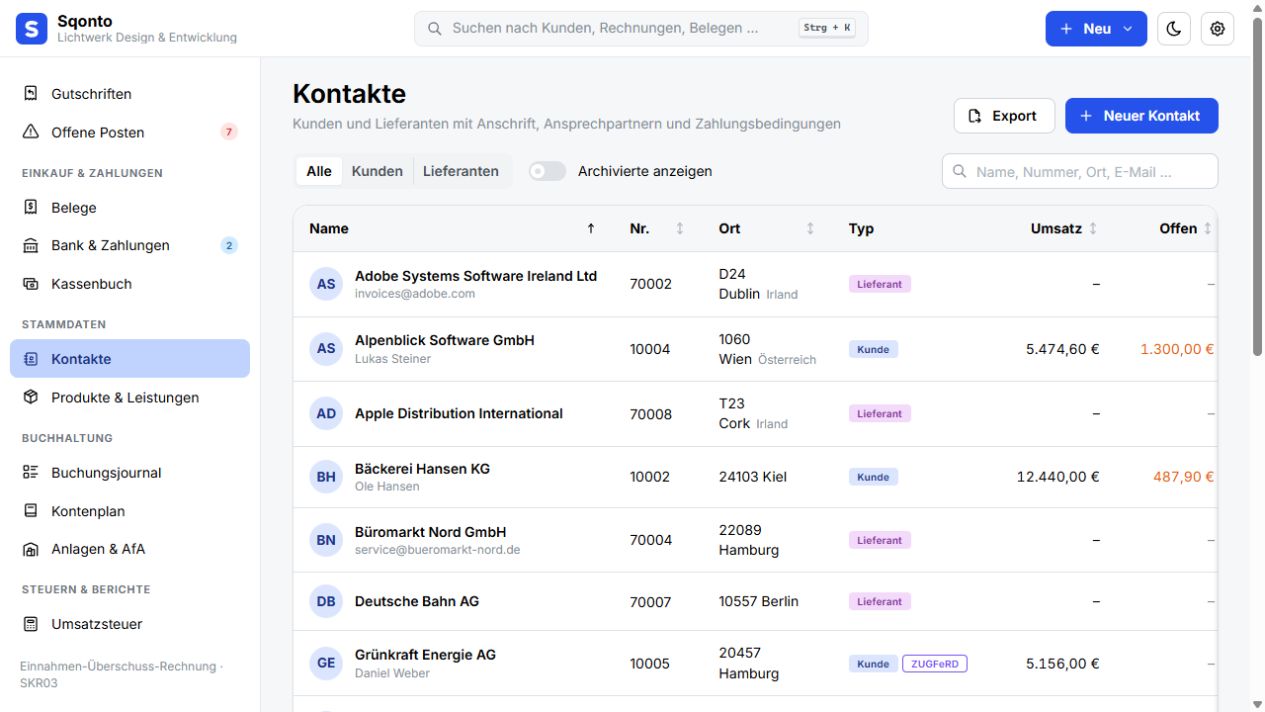Click the Neuer Kontakt button

1141,116
